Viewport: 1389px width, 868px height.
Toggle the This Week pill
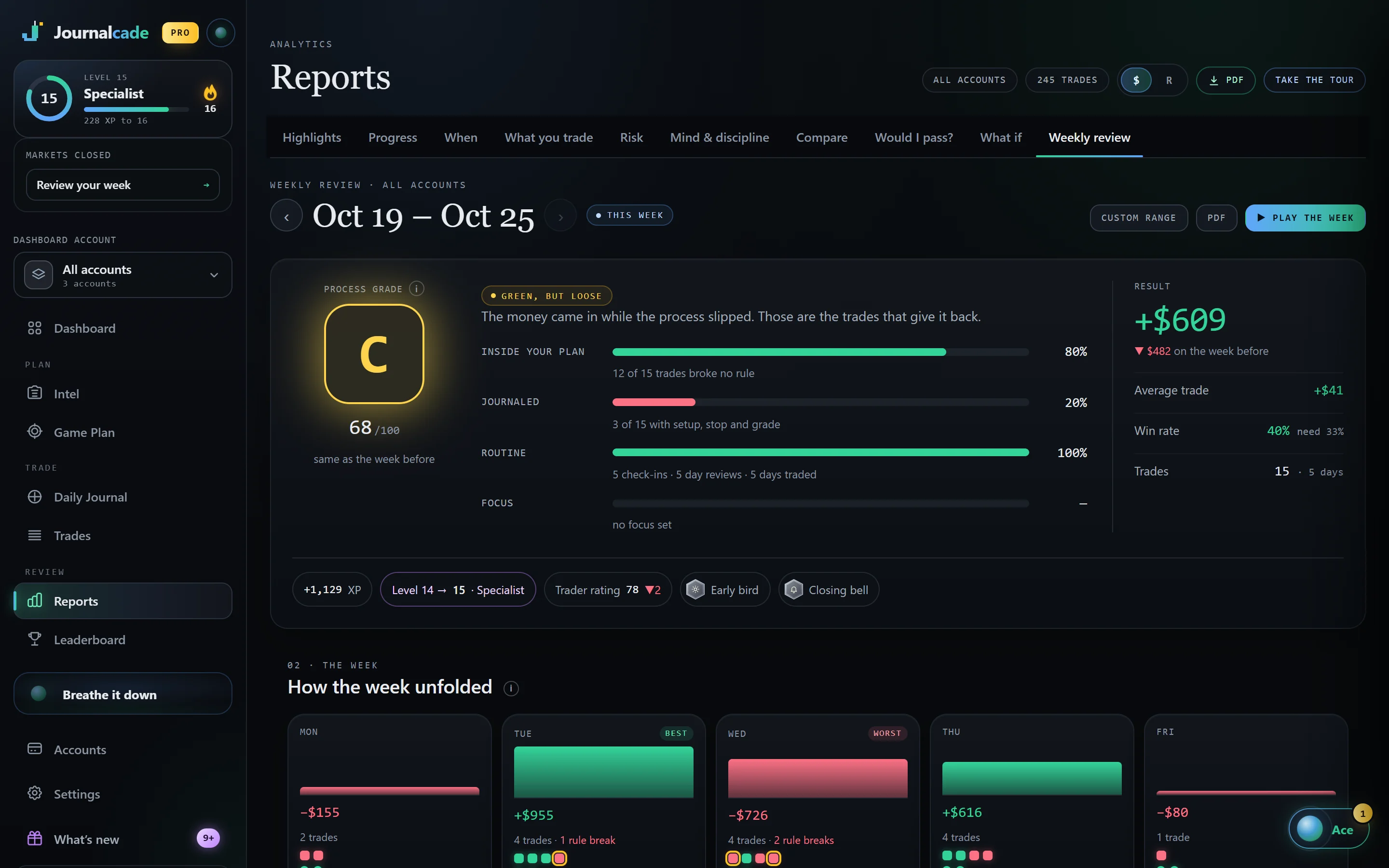point(630,215)
